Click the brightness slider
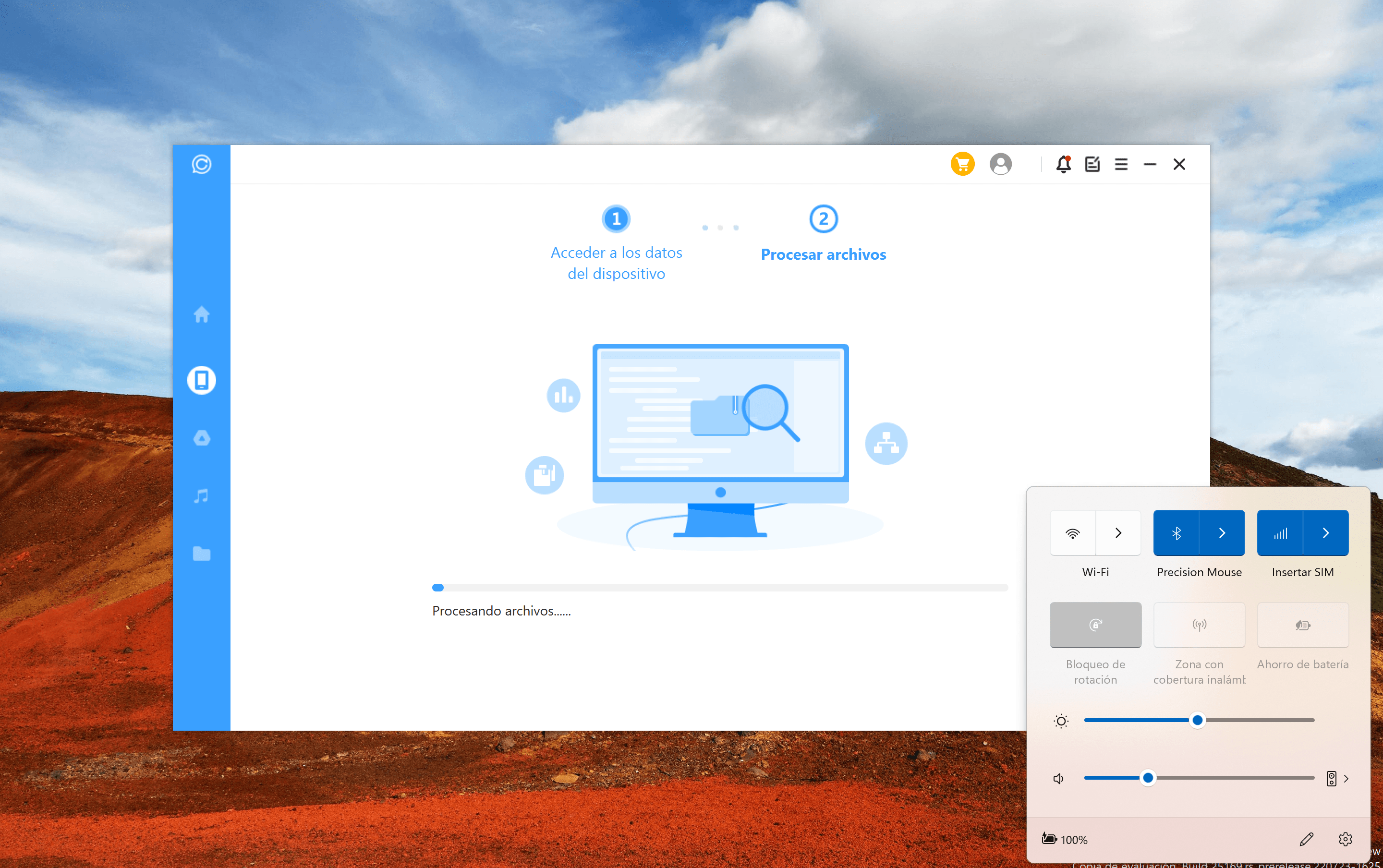Viewport: 1383px width, 868px height. pos(1199,720)
